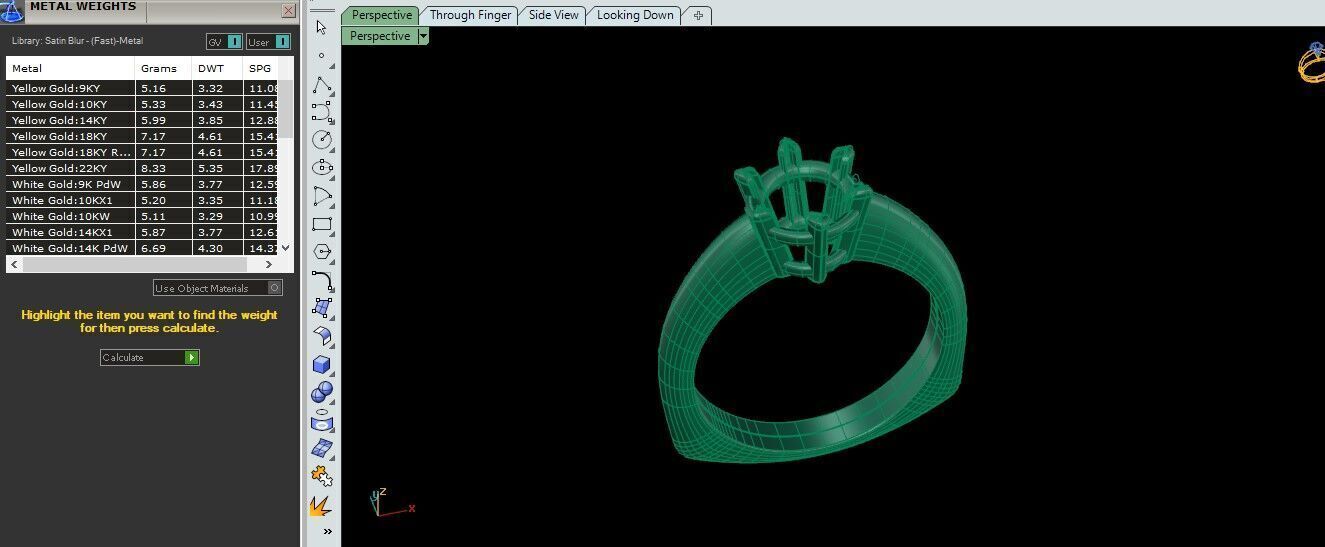This screenshot has width=1325, height=547.
Task: Select the puzzle piece join tool
Action: coord(321,476)
